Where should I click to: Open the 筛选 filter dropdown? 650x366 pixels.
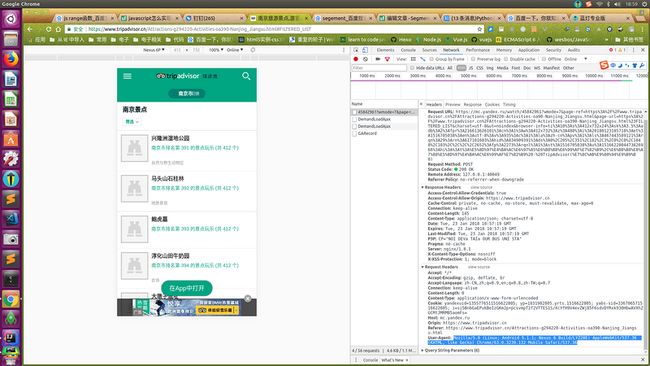coord(132,122)
